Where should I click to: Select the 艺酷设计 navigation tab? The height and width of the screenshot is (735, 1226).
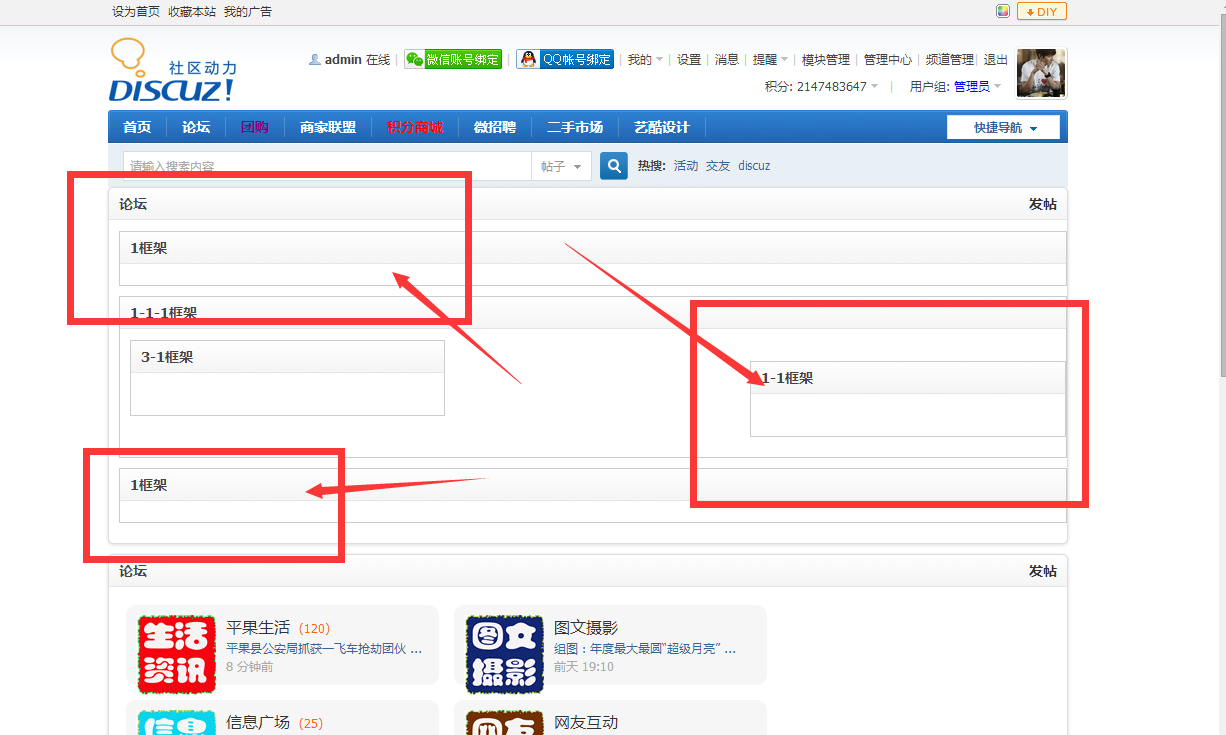[662, 127]
